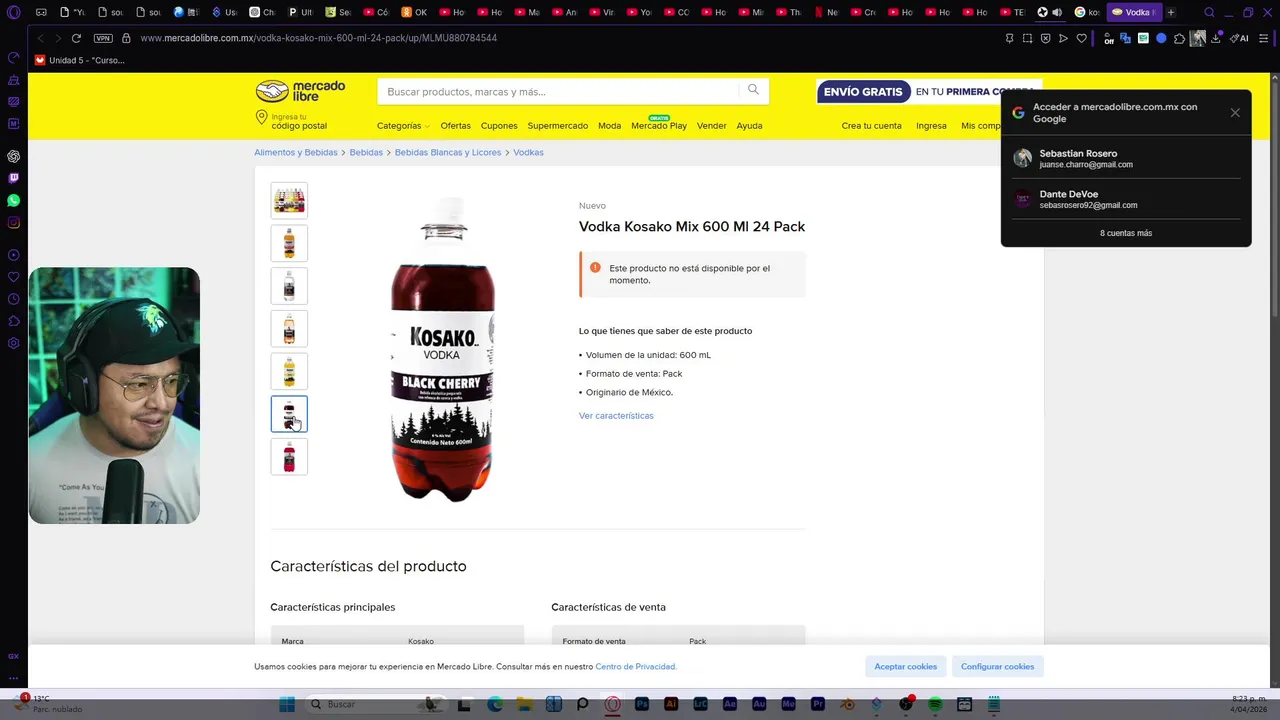This screenshot has height=720, width=1280.
Task: Reload the page with the refresh icon
Action: [x=76, y=38]
